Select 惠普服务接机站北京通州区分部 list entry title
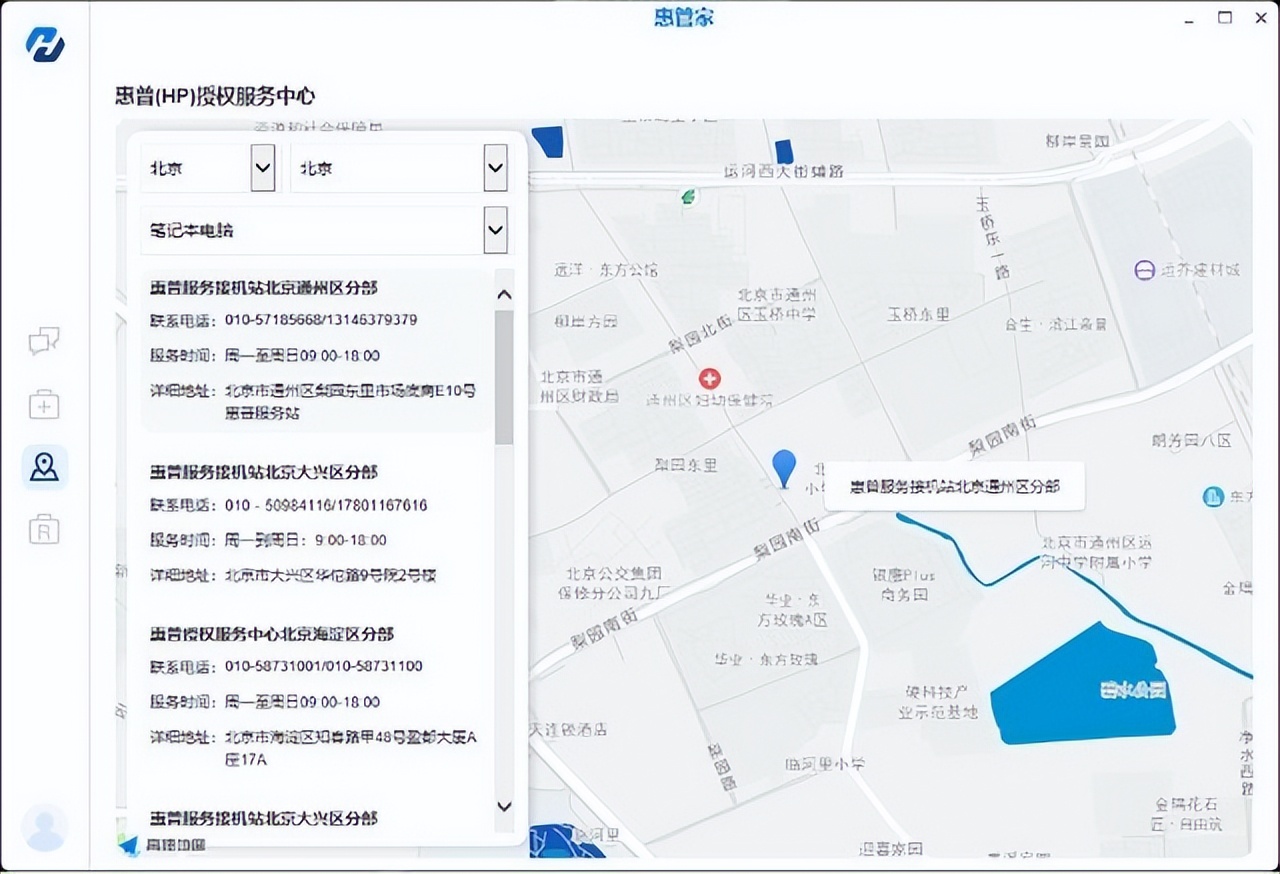Screen dimensions: 1280x874 pos(264,288)
